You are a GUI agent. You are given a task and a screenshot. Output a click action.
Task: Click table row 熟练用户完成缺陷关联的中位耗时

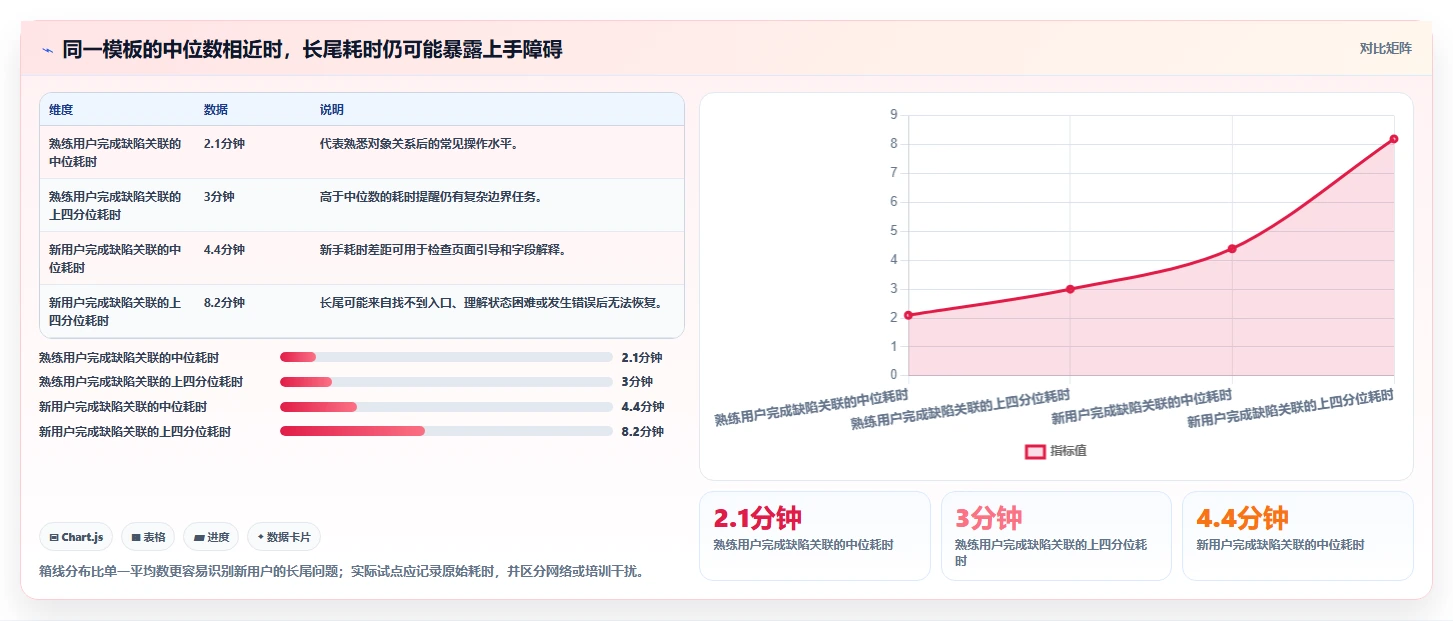click(362, 152)
